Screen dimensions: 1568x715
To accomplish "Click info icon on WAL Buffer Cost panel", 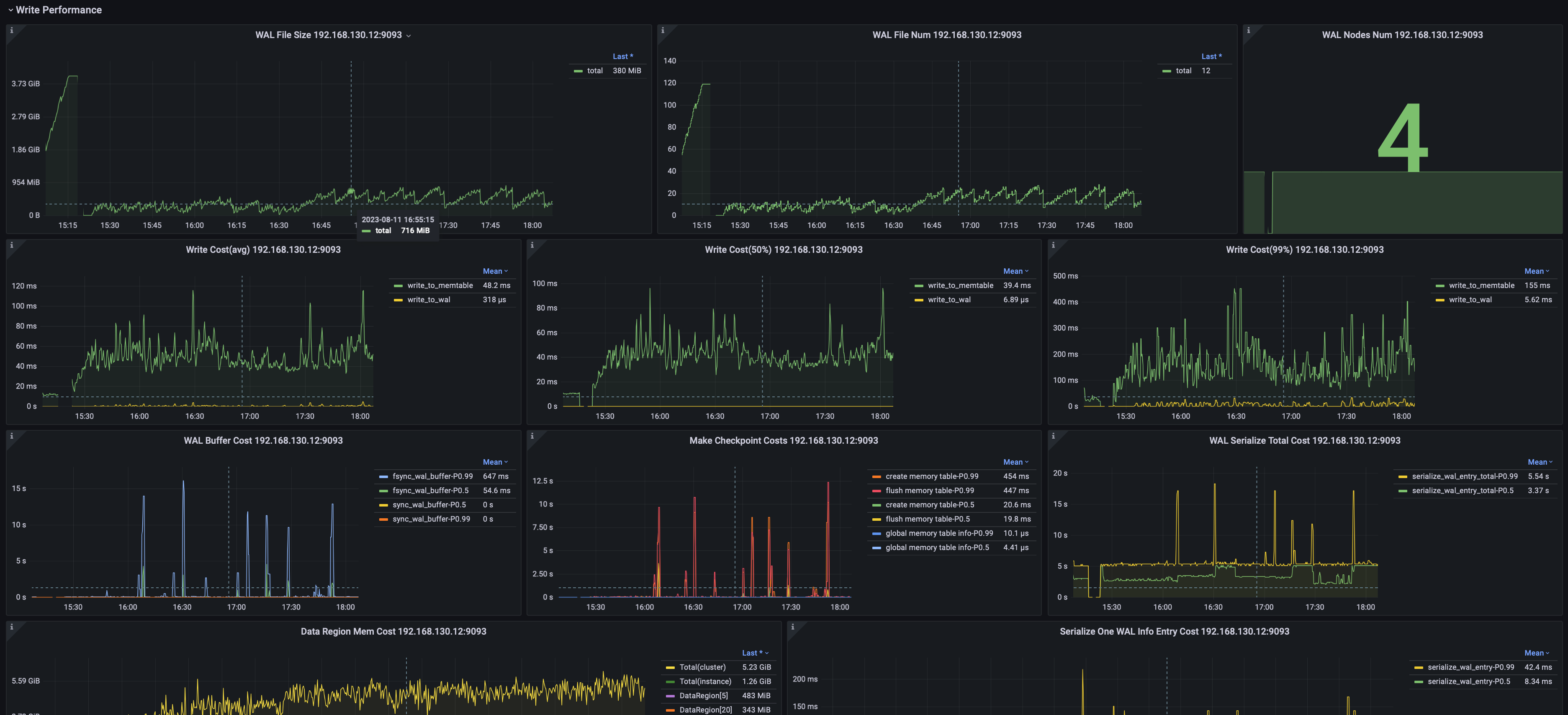I will [12, 436].
